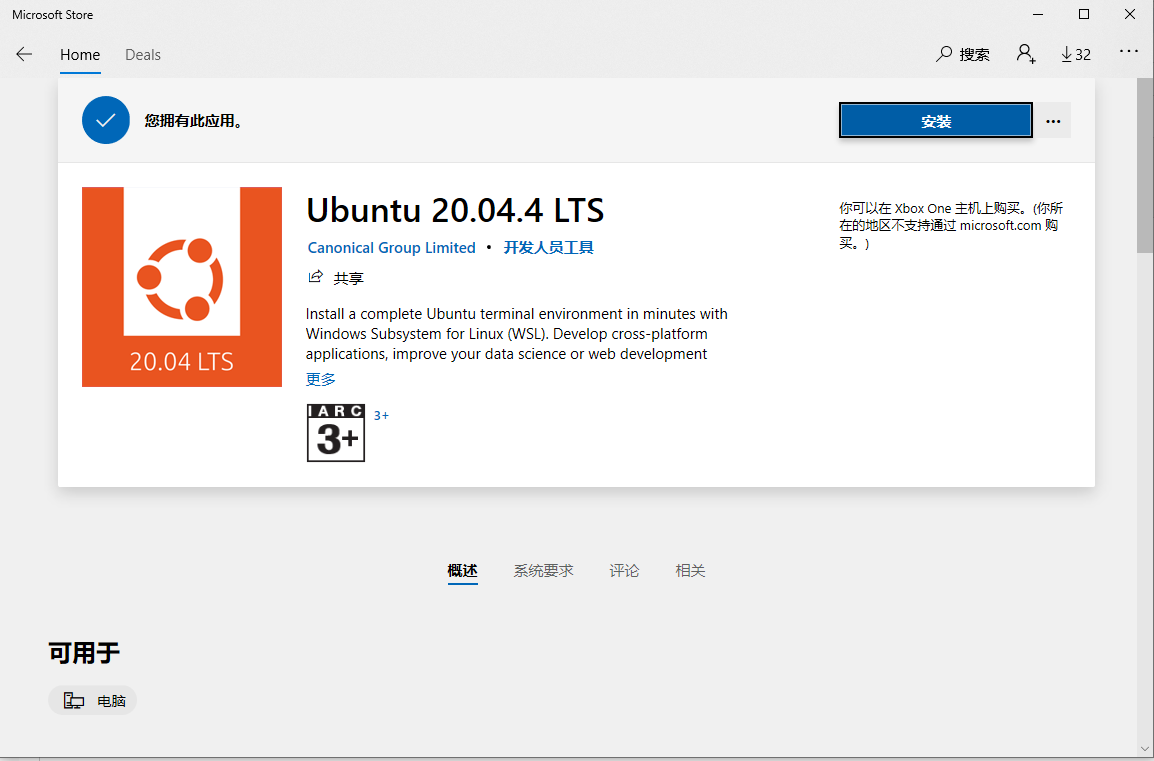Screen dimensions: 1154x761
Task: Close the Microsoft Store window
Action: pyautogui.click(x=1130, y=15)
